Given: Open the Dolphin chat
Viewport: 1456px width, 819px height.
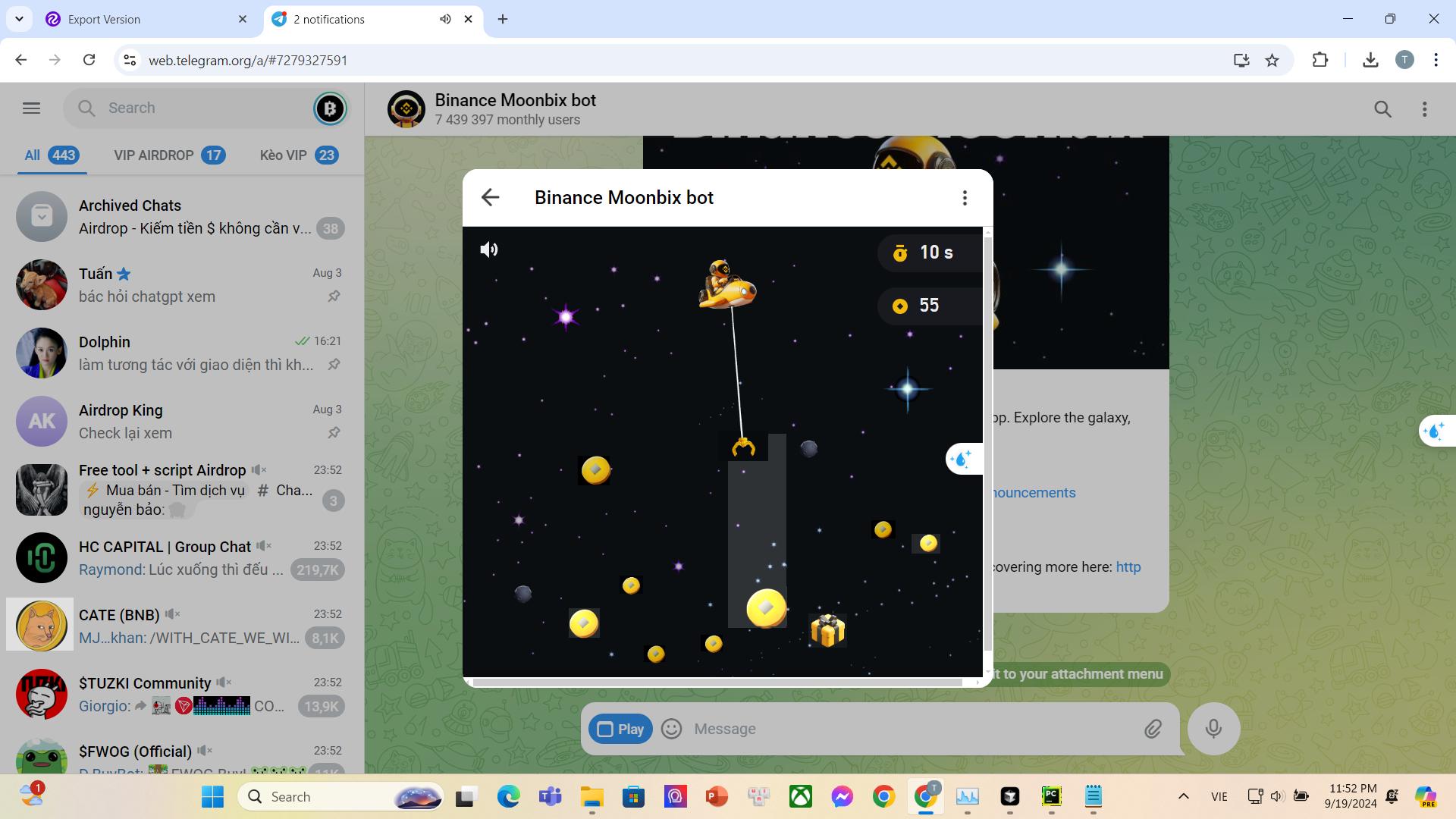Looking at the screenshot, I should [x=182, y=353].
